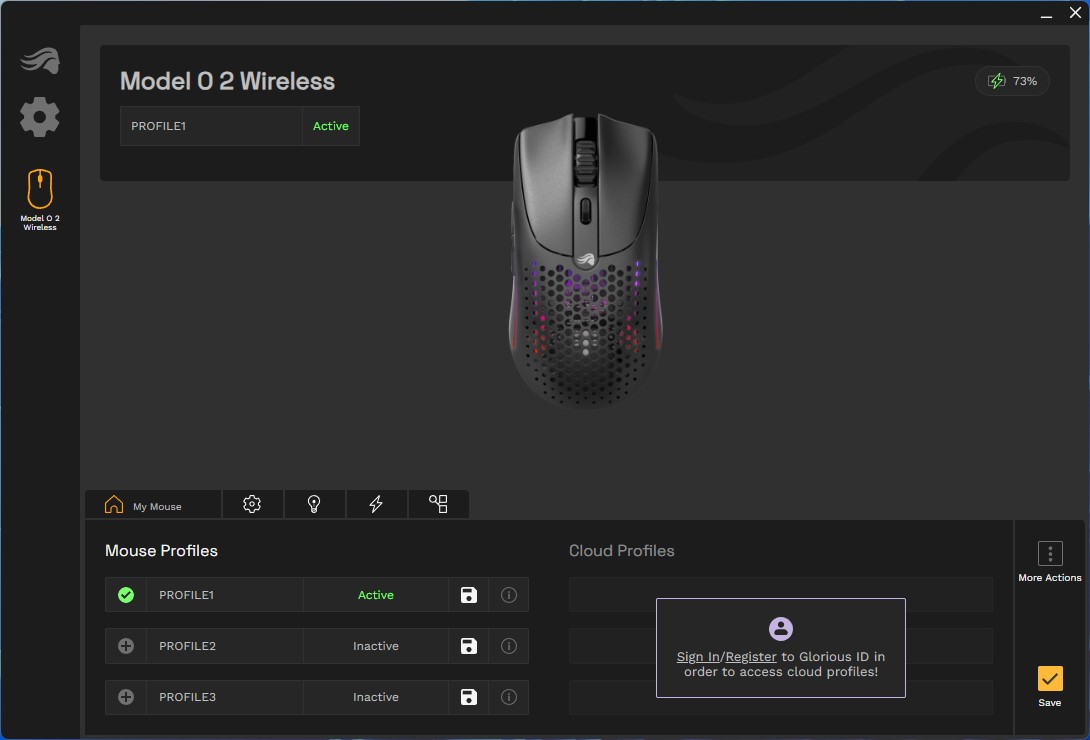Open the lighting bulb tab
The height and width of the screenshot is (740, 1090).
314,505
